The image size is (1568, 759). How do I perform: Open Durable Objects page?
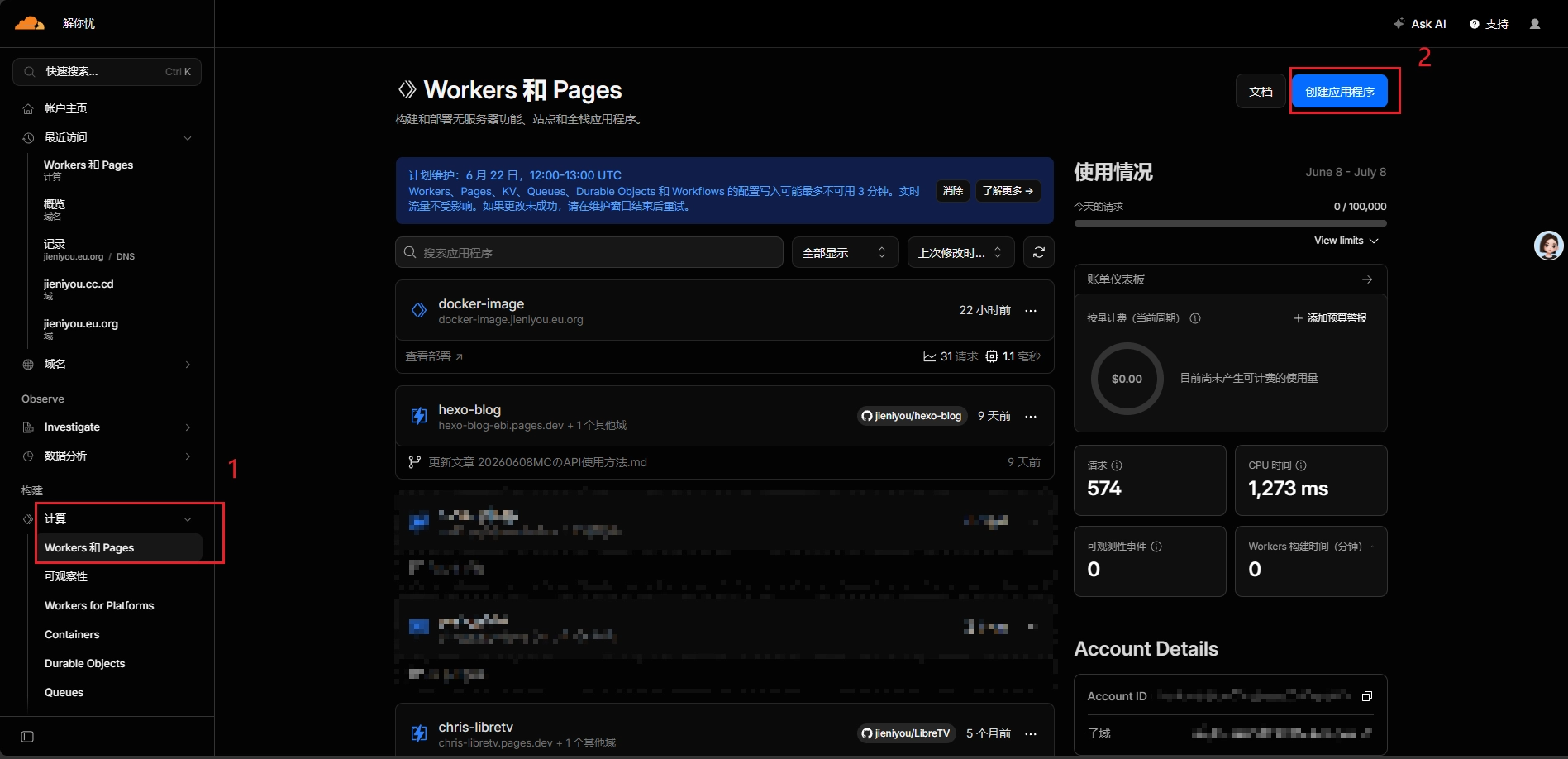pyautogui.click(x=85, y=663)
